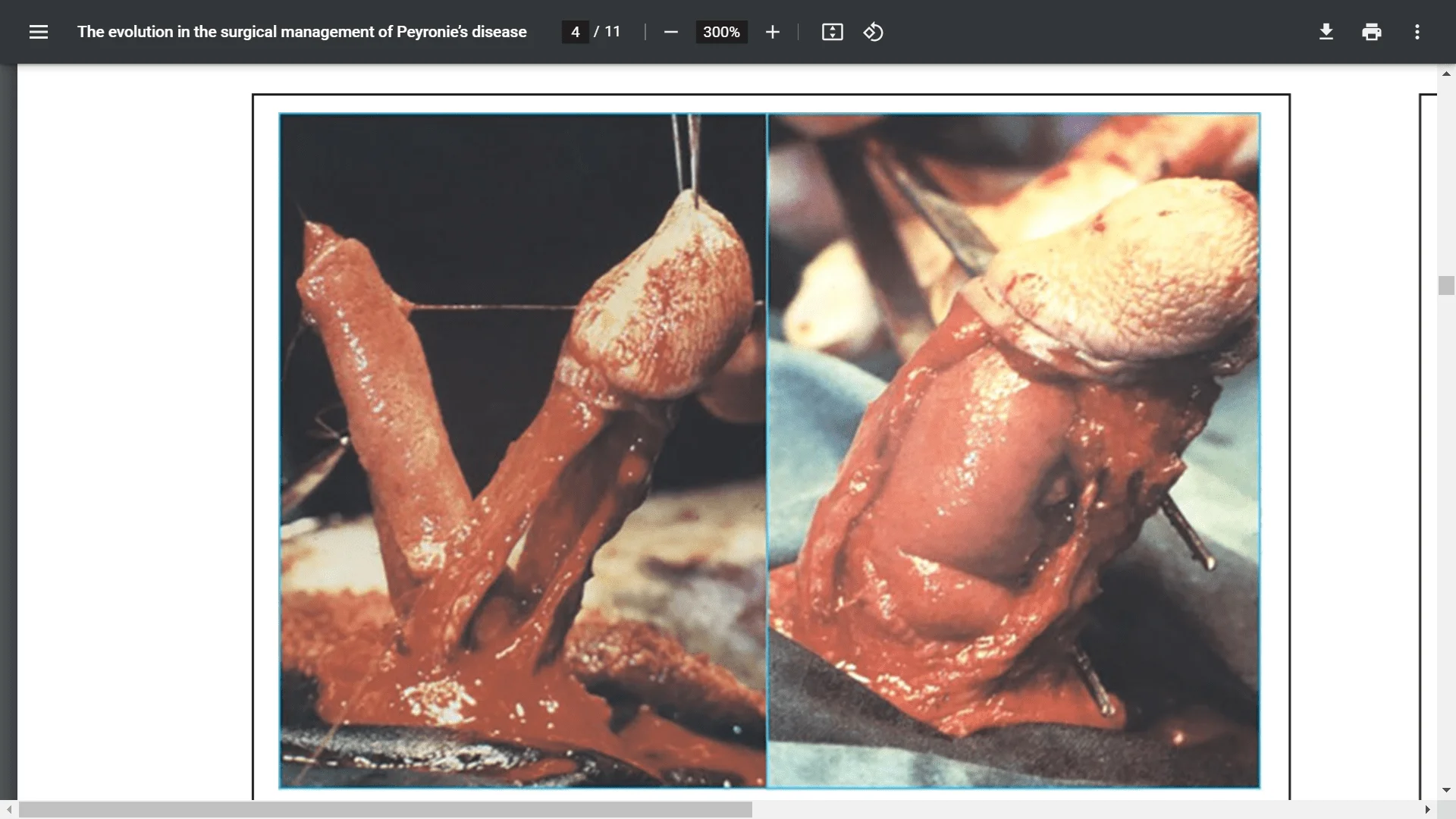The width and height of the screenshot is (1456, 819).
Task: Zoom in with the plus button
Action: pos(772,32)
